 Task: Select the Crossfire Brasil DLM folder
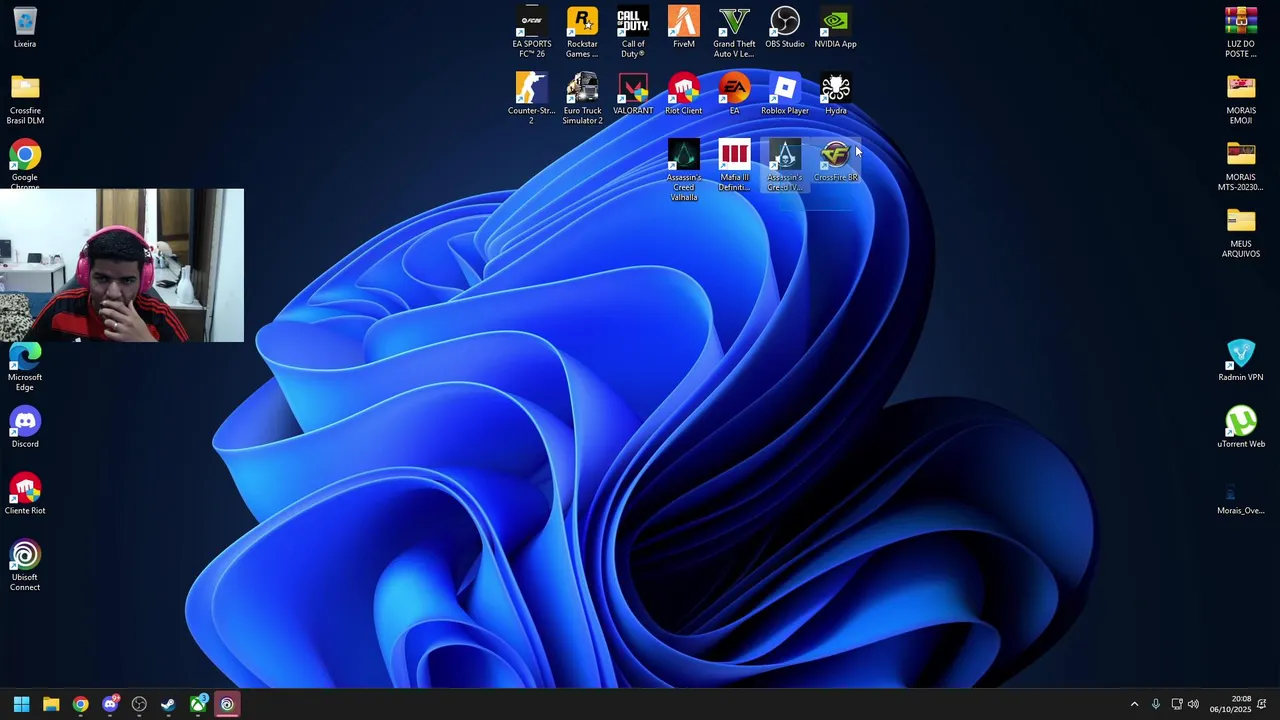pyautogui.click(x=25, y=99)
